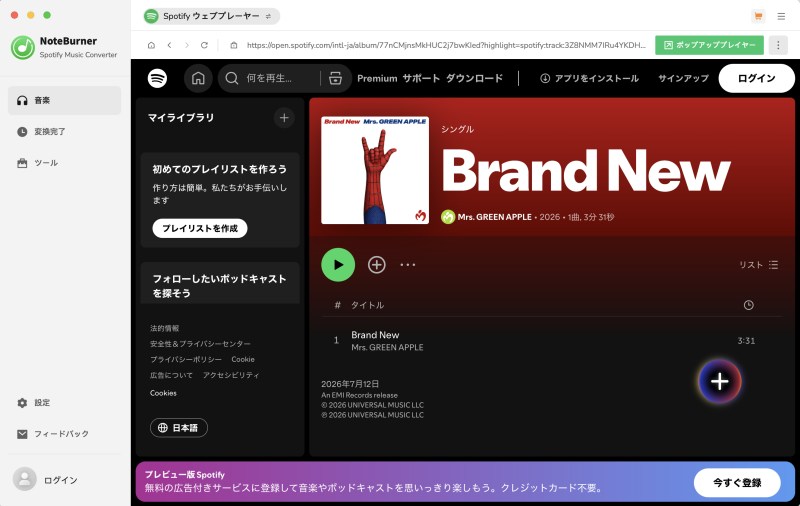Save album with circled plus icon

click(x=377, y=265)
